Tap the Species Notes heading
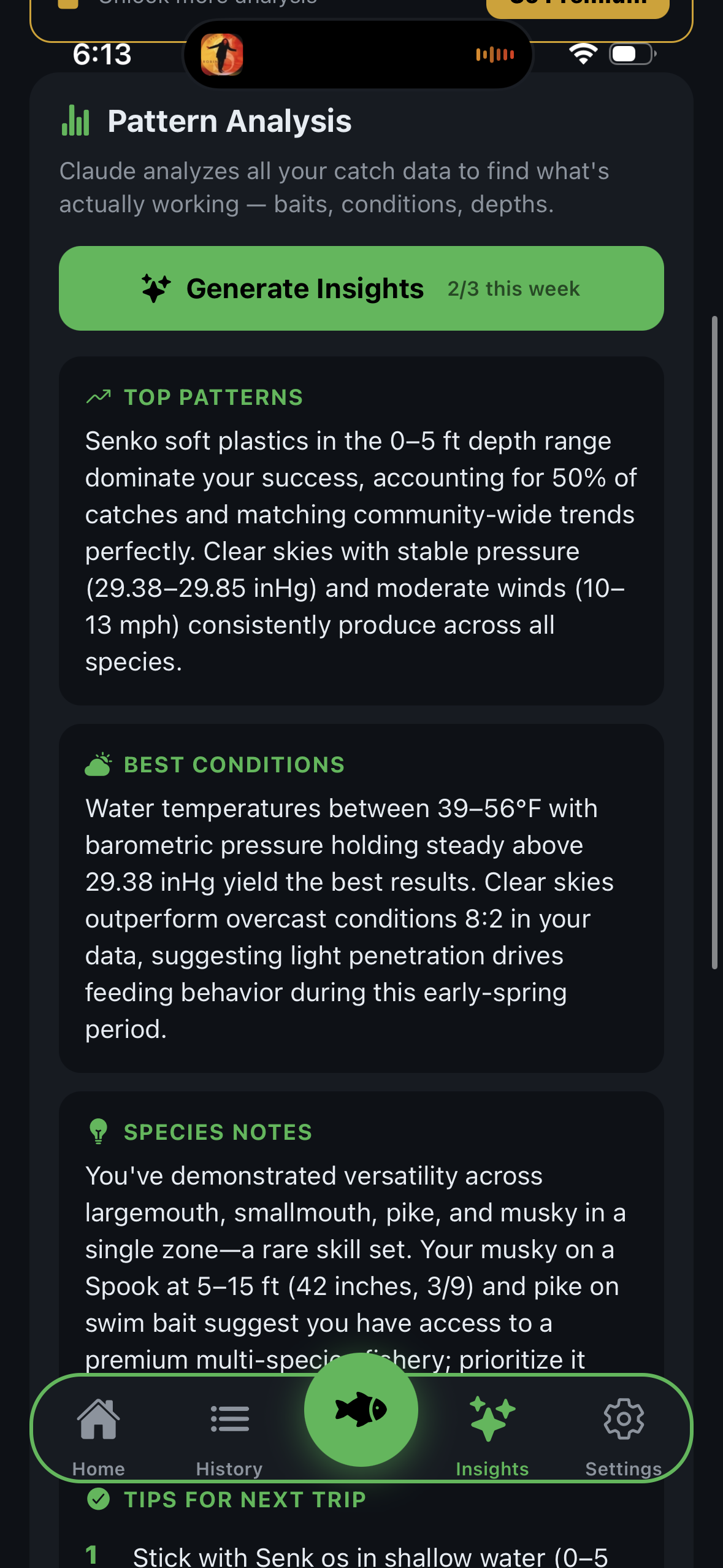Image resolution: width=723 pixels, height=1568 pixels. click(218, 1132)
